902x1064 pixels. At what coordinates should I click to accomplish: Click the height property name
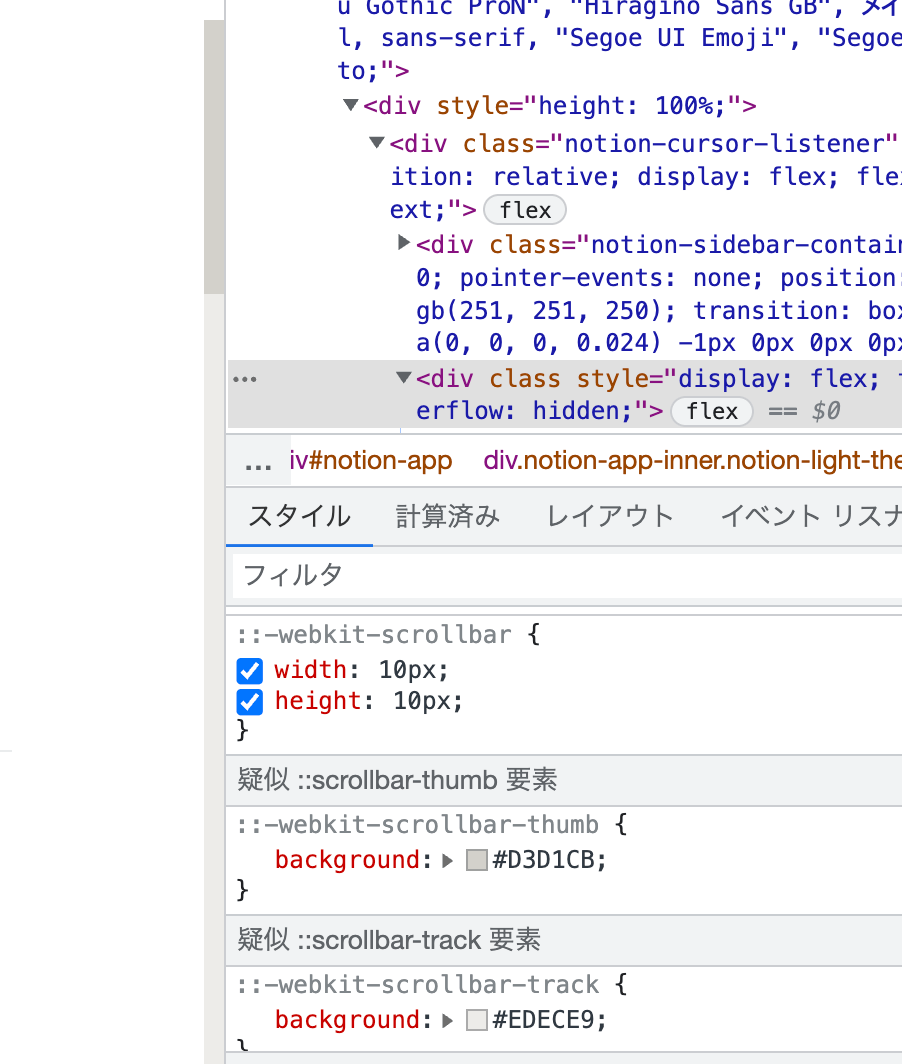click(318, 700)
